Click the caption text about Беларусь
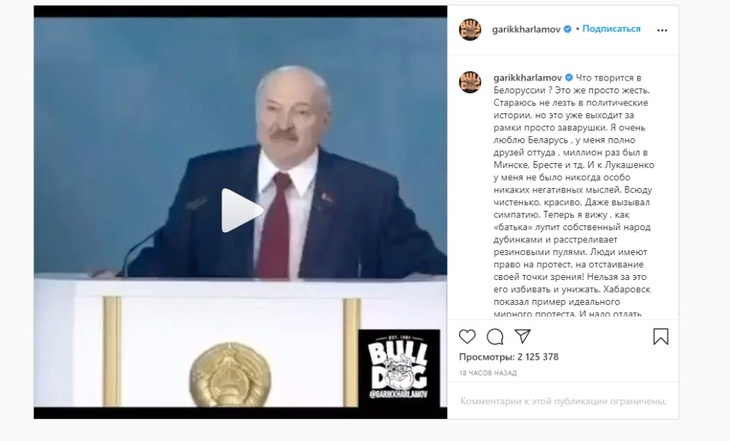The height and width of the screenshot is (441, 730). point(574,196)
